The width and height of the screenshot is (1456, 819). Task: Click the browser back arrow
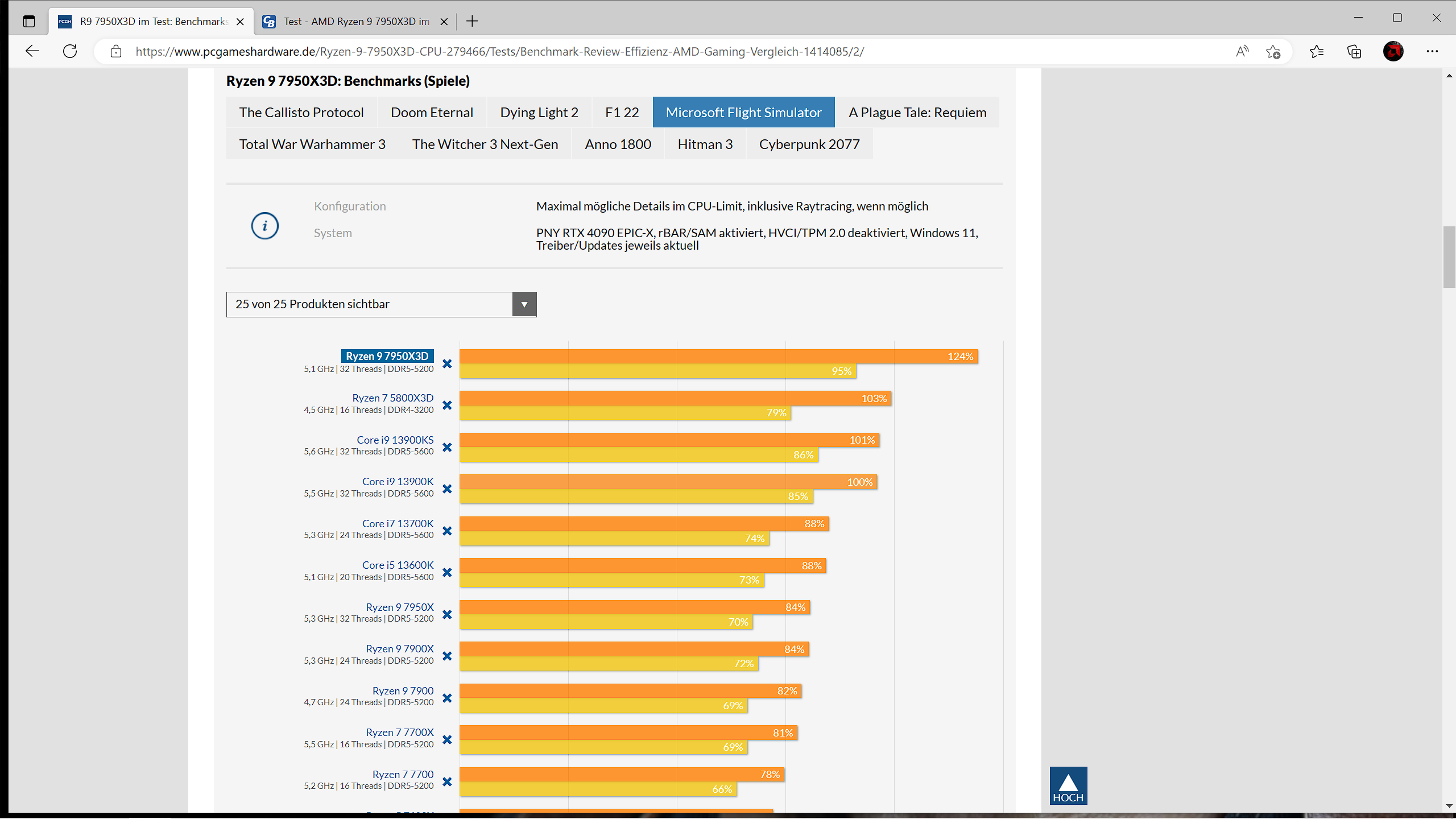coord(32,51)
